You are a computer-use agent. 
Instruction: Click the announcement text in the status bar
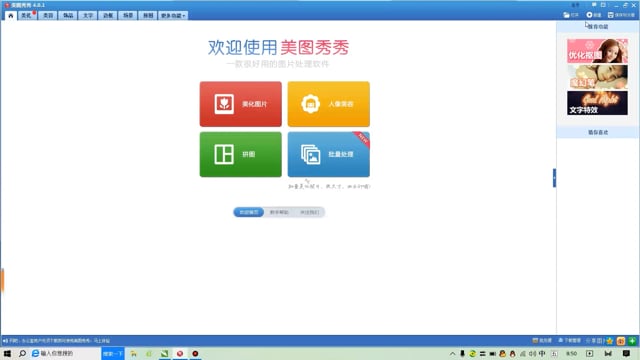[60, 341]
